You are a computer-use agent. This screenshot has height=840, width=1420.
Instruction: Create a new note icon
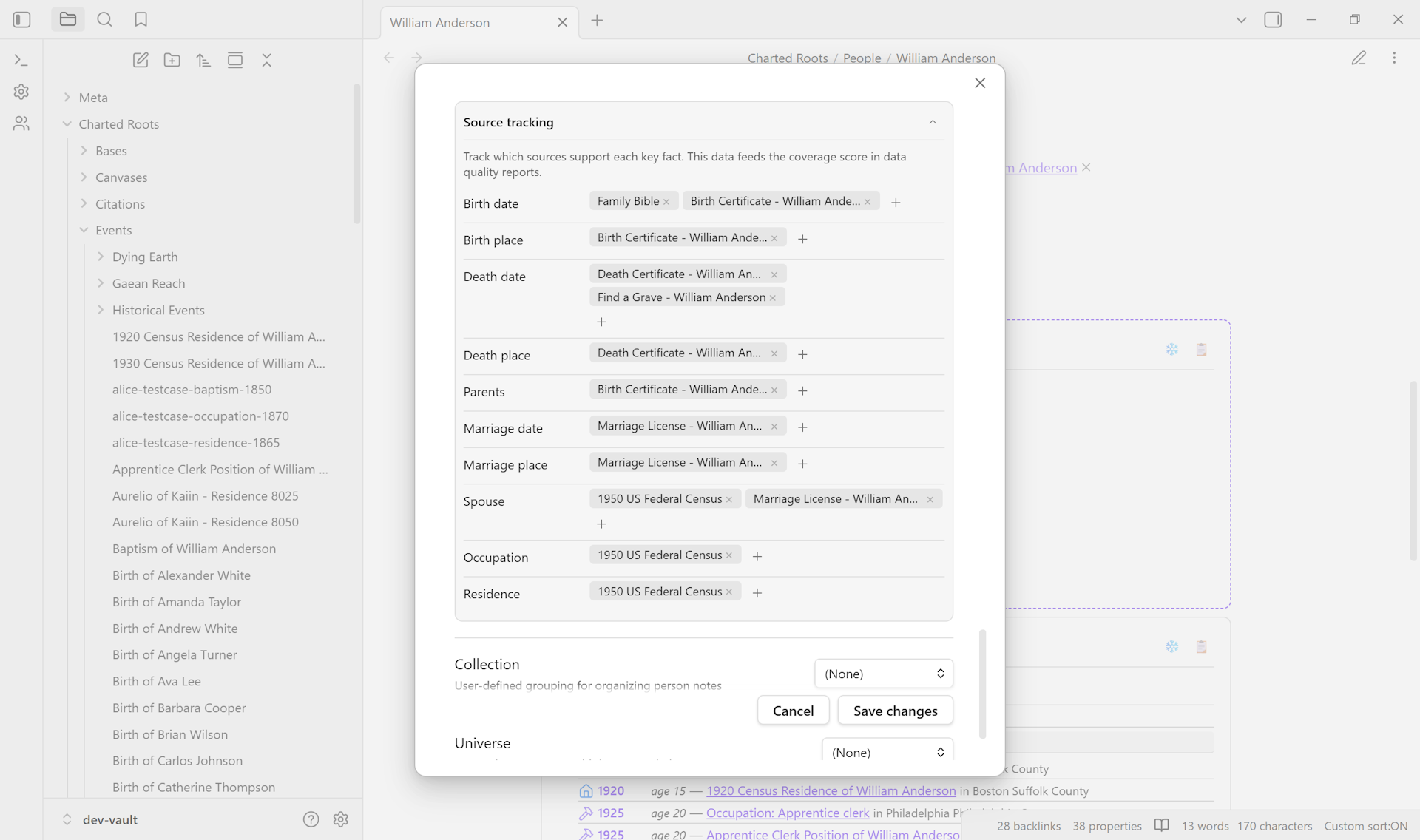(141, 60)
